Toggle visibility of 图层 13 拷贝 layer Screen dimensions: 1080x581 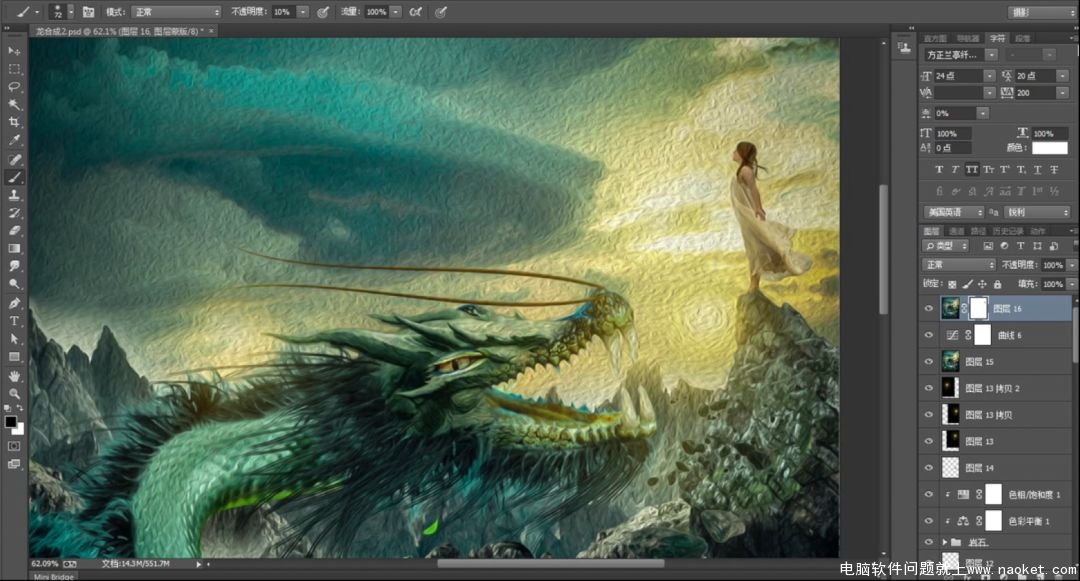pyautogui.click(x=928, y=414)
